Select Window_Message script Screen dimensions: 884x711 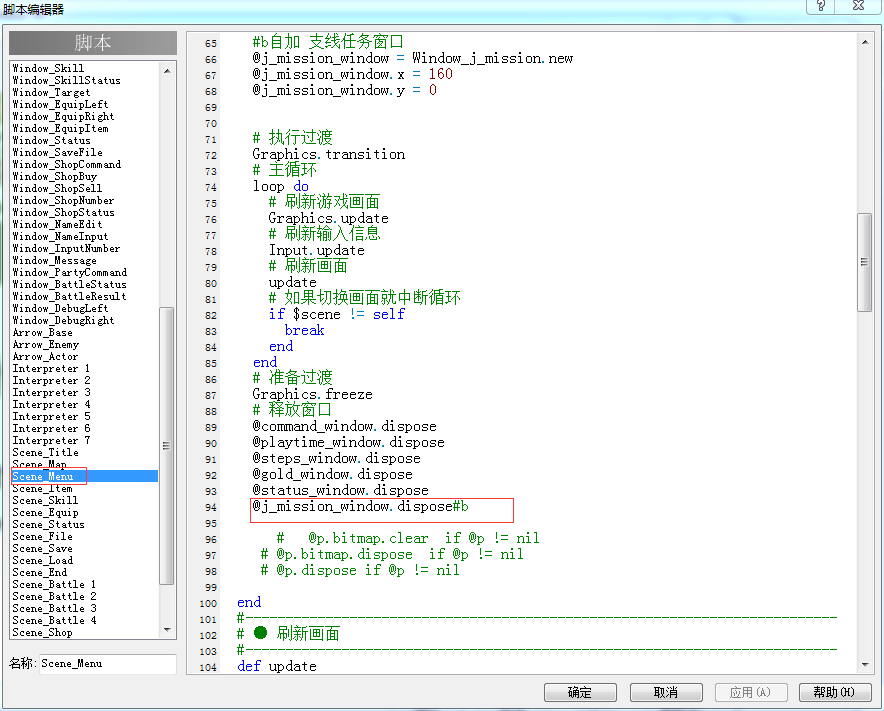(x=55, y=260)
